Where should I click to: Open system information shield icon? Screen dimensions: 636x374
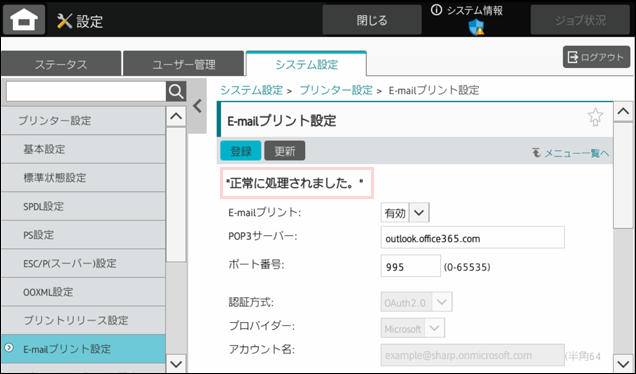click(476, 28)
